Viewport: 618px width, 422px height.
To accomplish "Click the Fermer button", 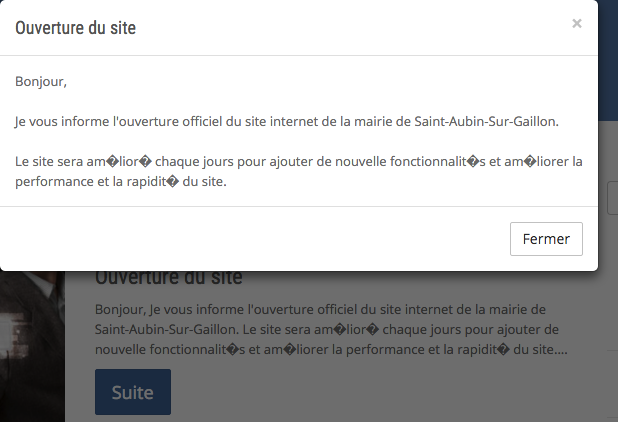I will point(546,239).
